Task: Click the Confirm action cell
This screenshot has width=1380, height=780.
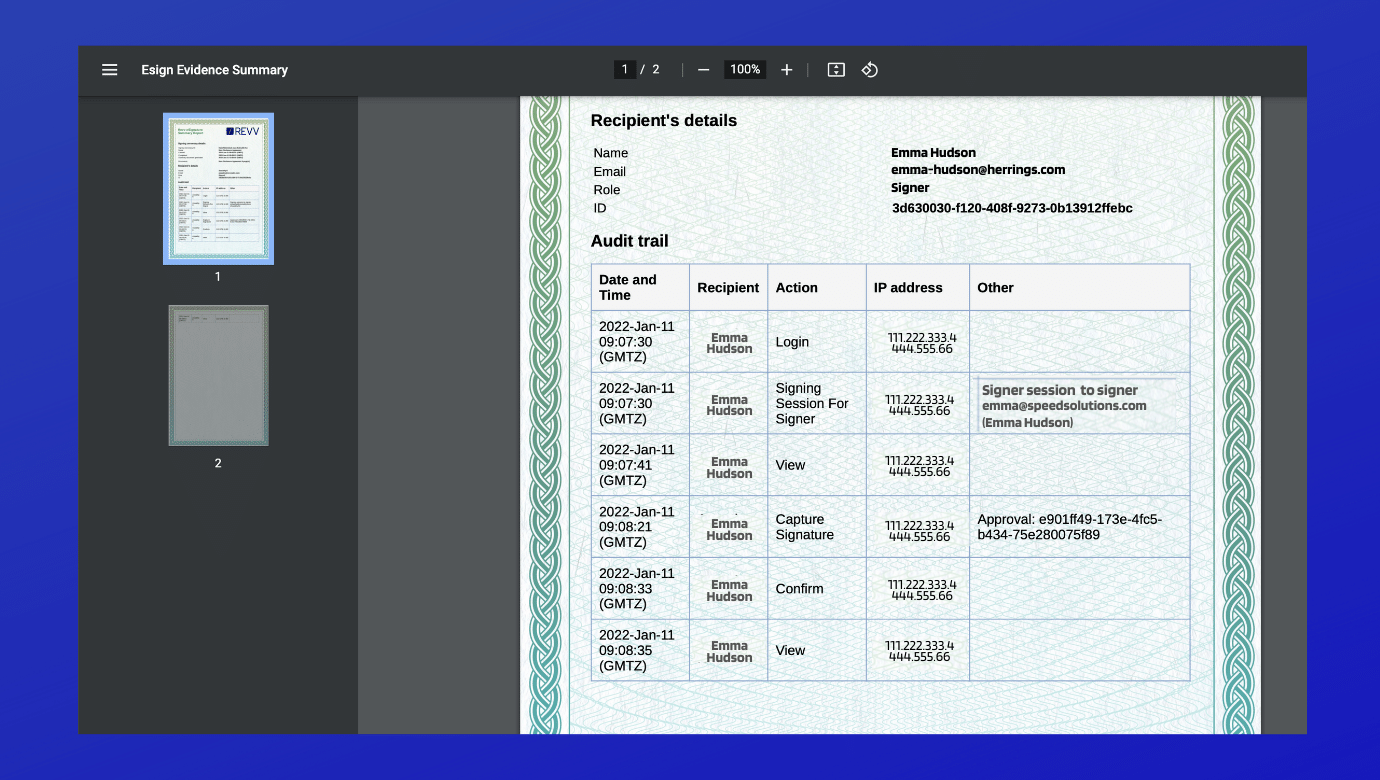Action: (799, 589)
